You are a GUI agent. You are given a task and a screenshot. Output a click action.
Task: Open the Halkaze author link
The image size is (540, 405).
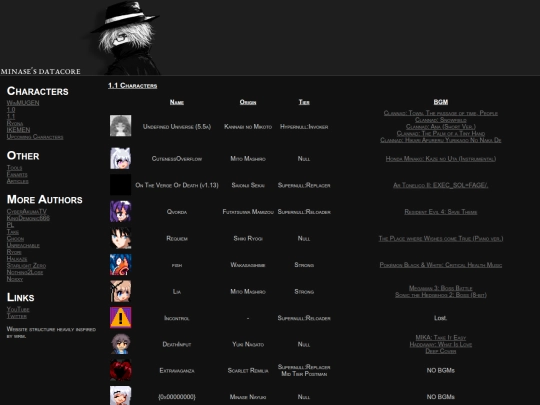pyautogui.click(x=17, y=259)
